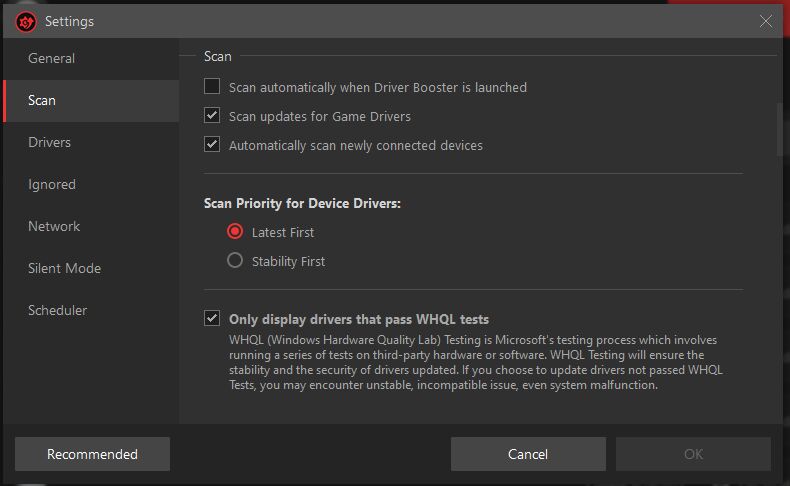Screen dimensions: 790x486
Task: Switch to the Drivers settings tab
Action: click(91, 143)
